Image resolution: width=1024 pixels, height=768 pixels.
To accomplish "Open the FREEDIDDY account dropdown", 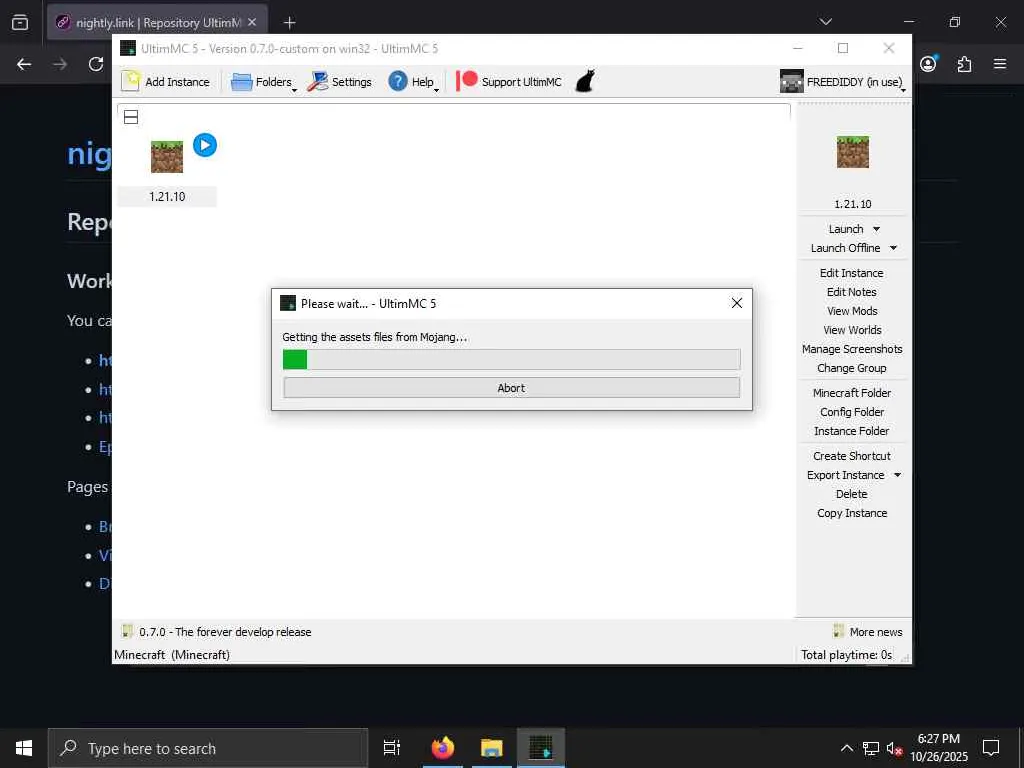I will (843, 82).
